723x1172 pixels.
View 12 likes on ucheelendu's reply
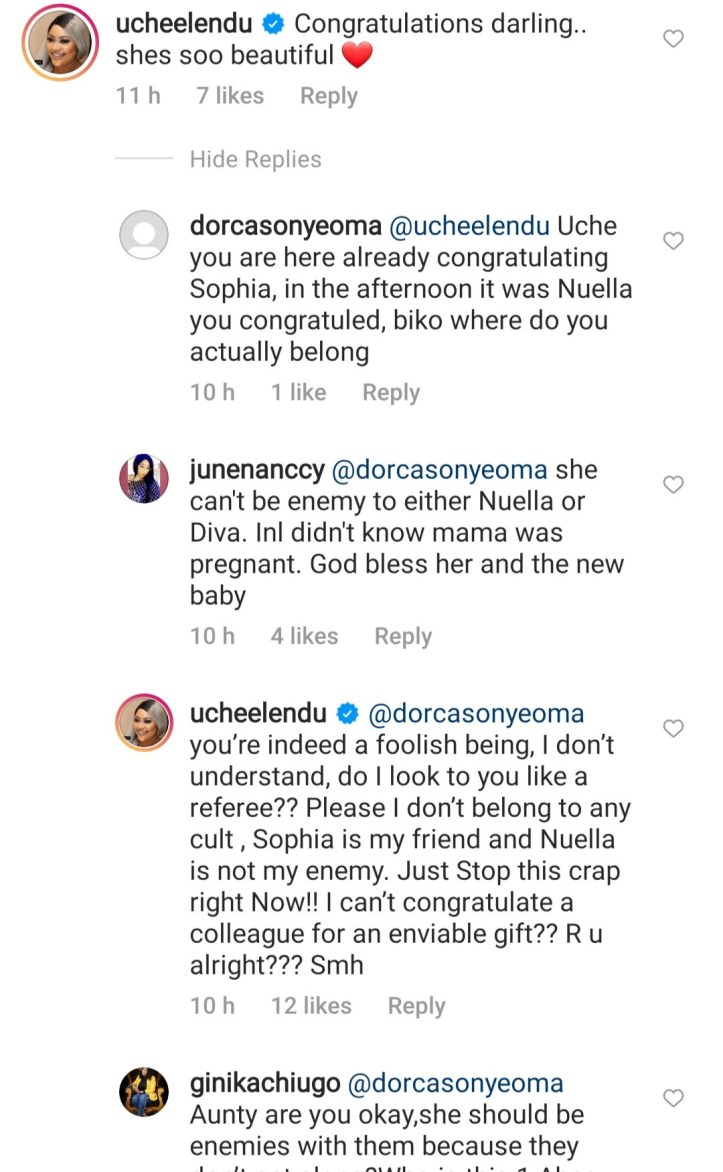point(311,1006)
